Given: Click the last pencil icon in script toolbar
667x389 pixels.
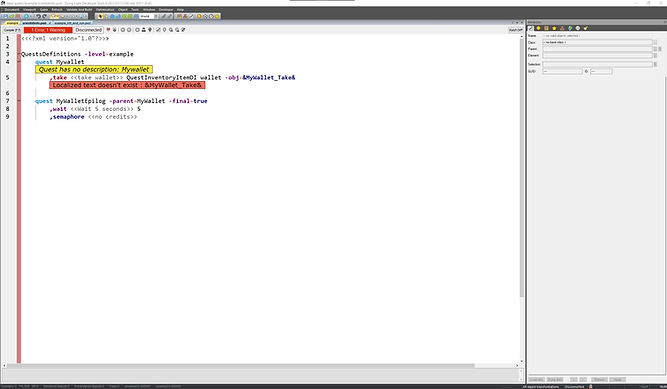Looking at the screenshot, I should coord(183,30).
